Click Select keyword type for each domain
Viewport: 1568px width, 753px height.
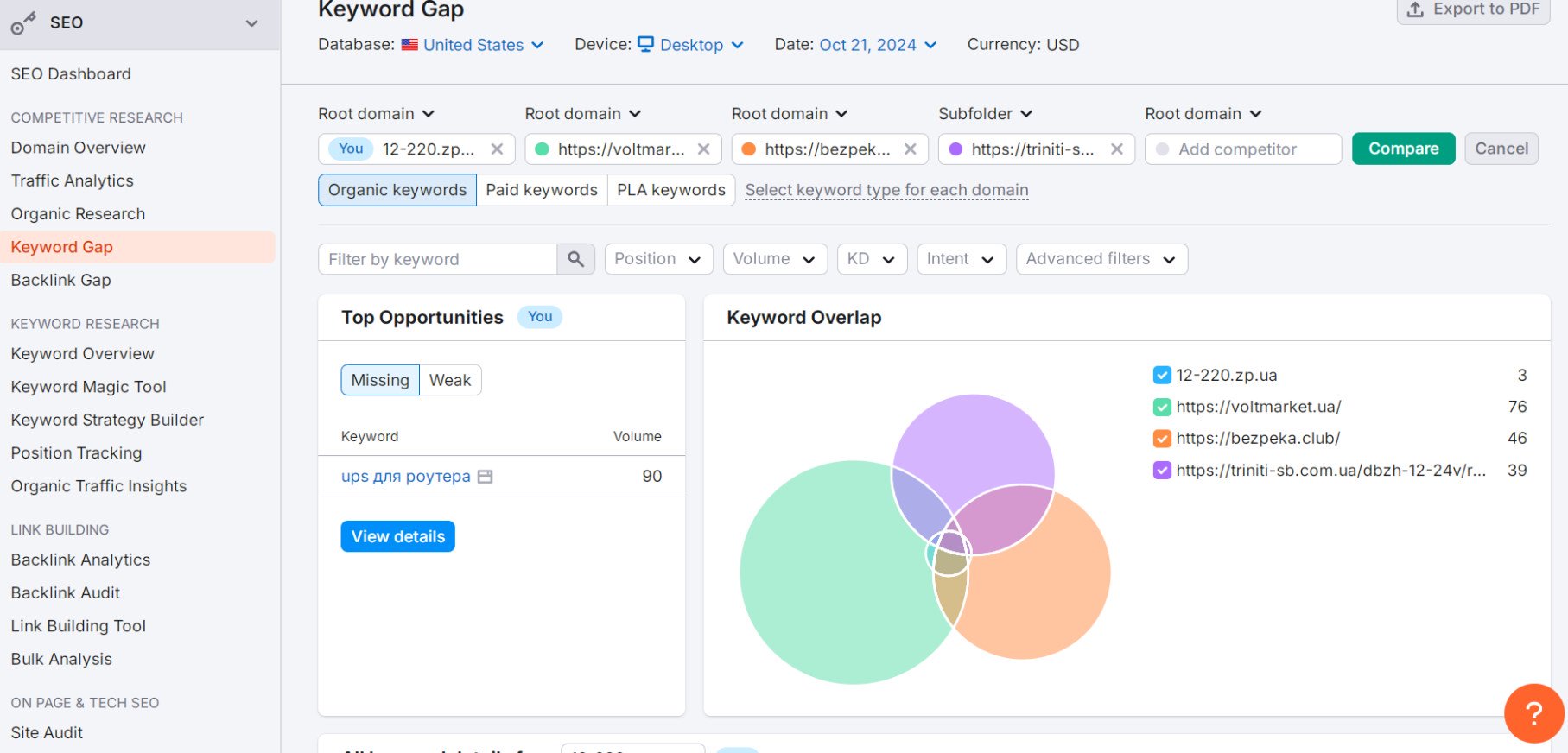pyautogui.click(x=886, y=190)
